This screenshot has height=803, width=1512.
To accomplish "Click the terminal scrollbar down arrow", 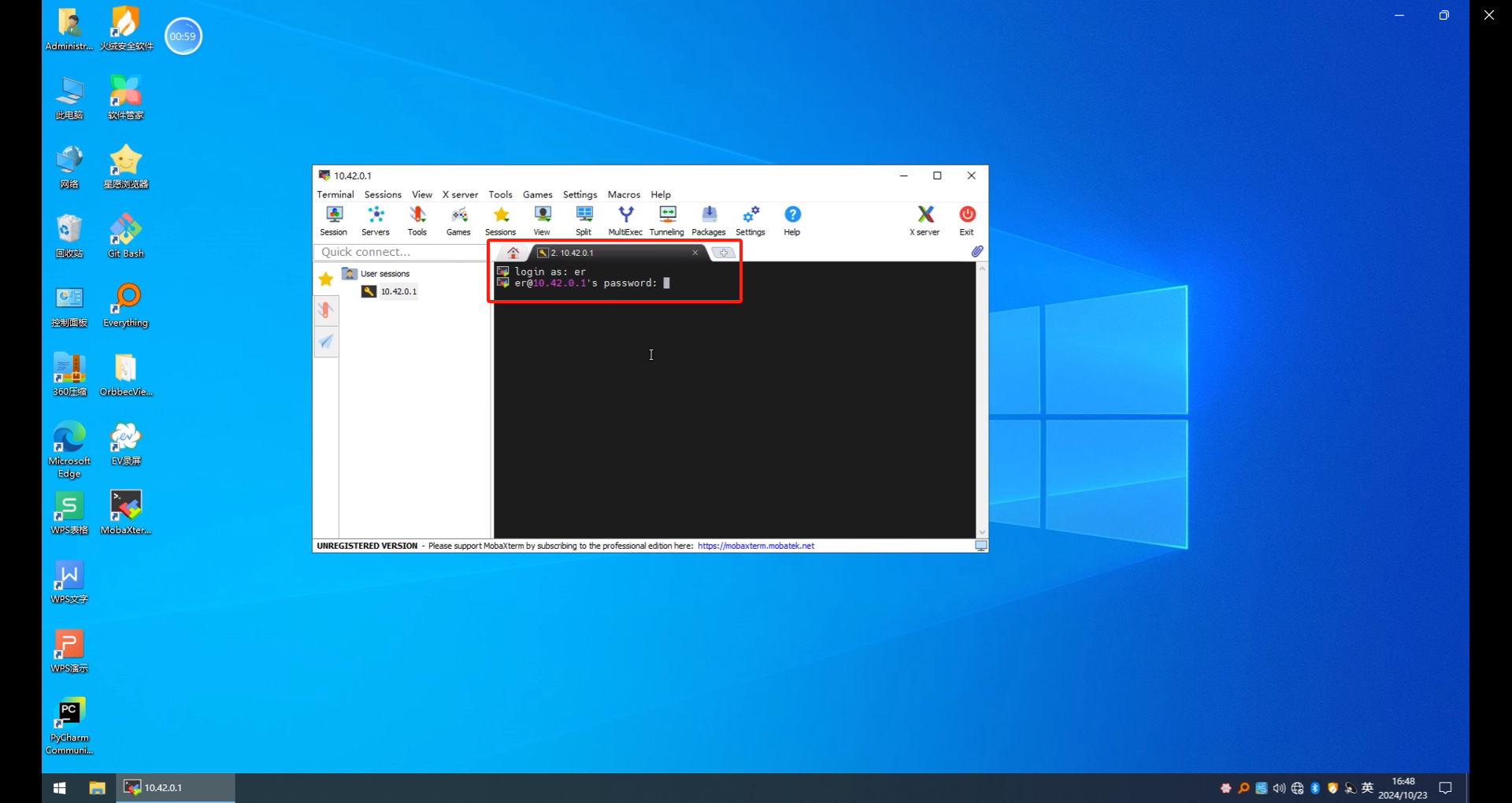I will pos(982,532).
